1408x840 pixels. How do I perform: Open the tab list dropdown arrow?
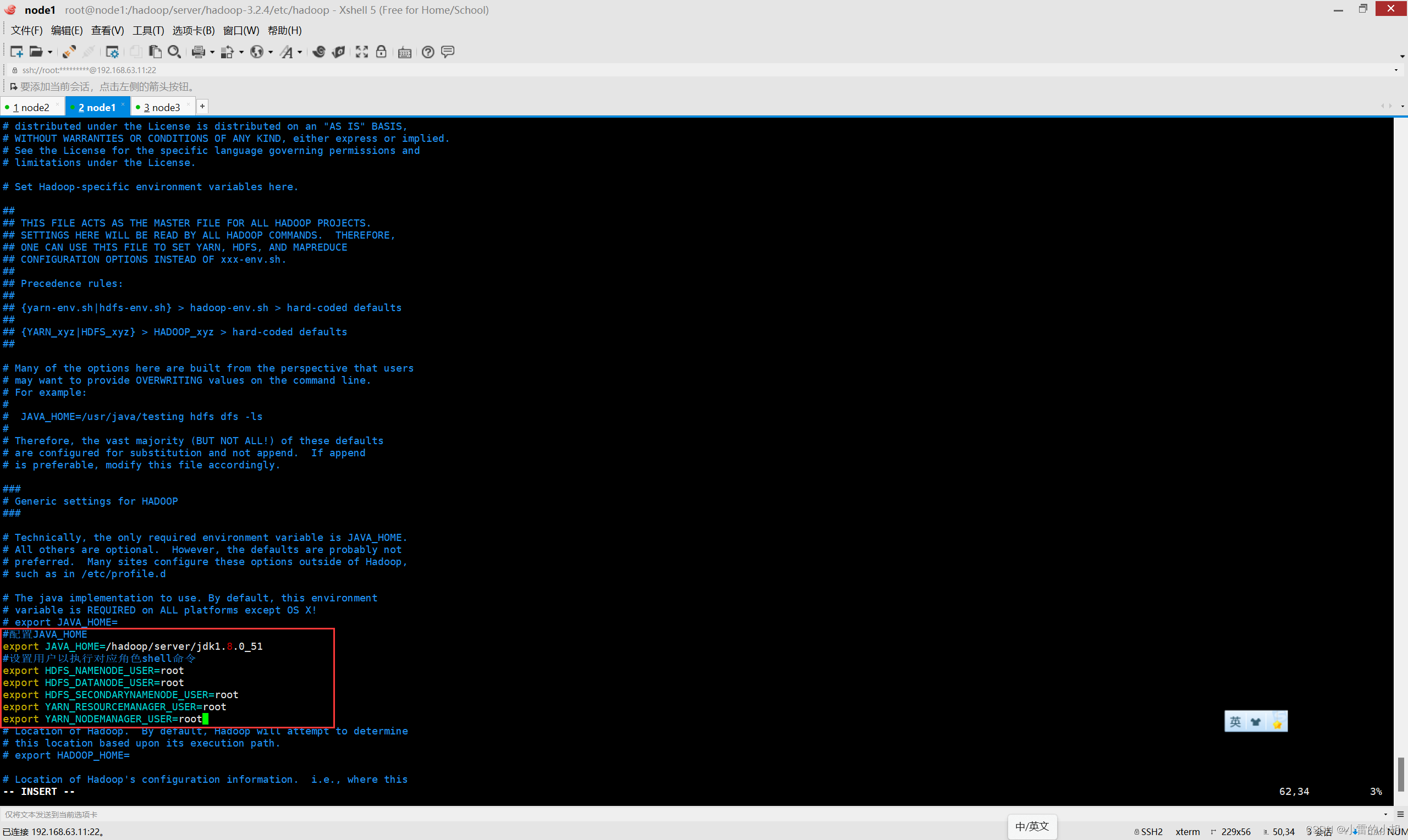[1402, 107]
